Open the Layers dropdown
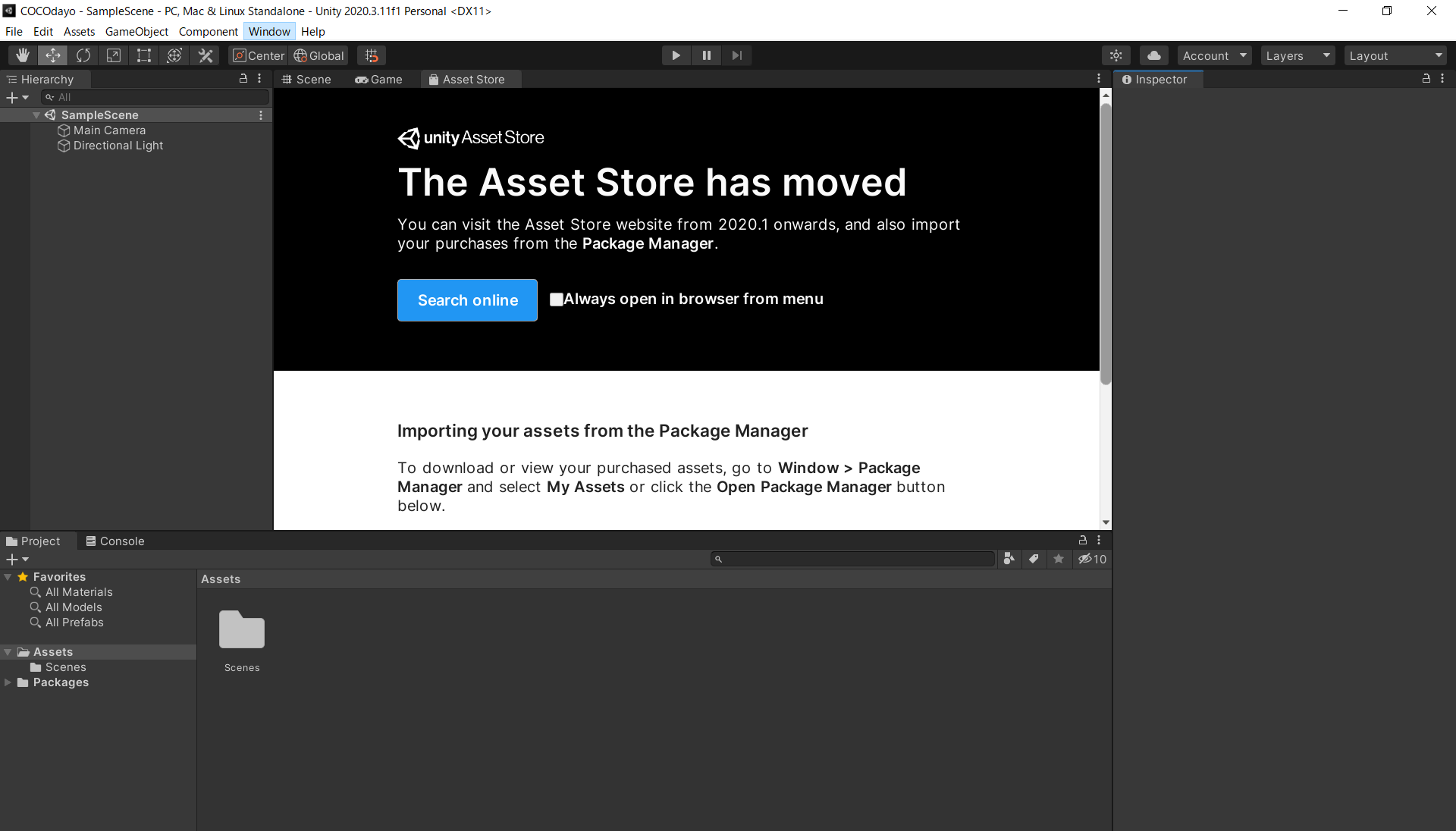 (x=1298, y=55)
